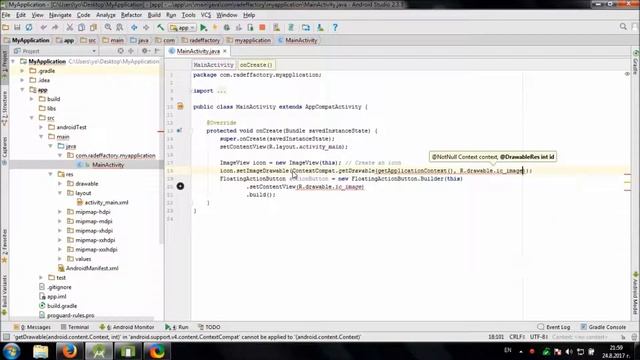Viewport: 640px width, 360px height.
Task: Click the Search Everywhere magnifier icon
Action: pyautogui.click(x=623, y=27)
